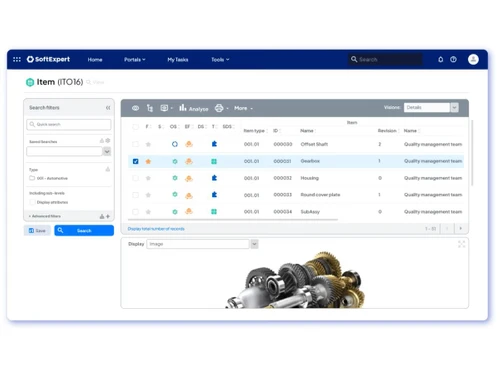Open the notifications bell
This screenshot has height=375, width=500.
(440, 59)
